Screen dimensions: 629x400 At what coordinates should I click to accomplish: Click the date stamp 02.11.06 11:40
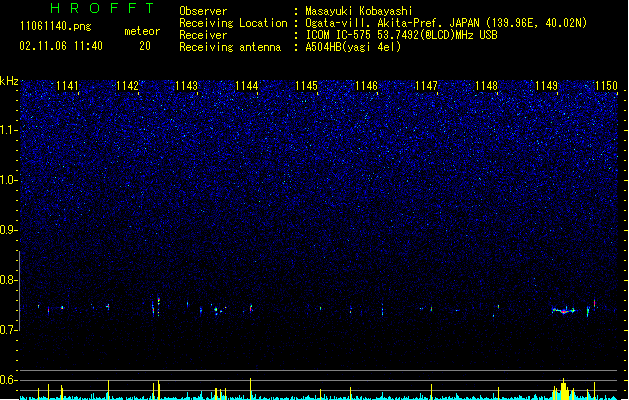61,46
